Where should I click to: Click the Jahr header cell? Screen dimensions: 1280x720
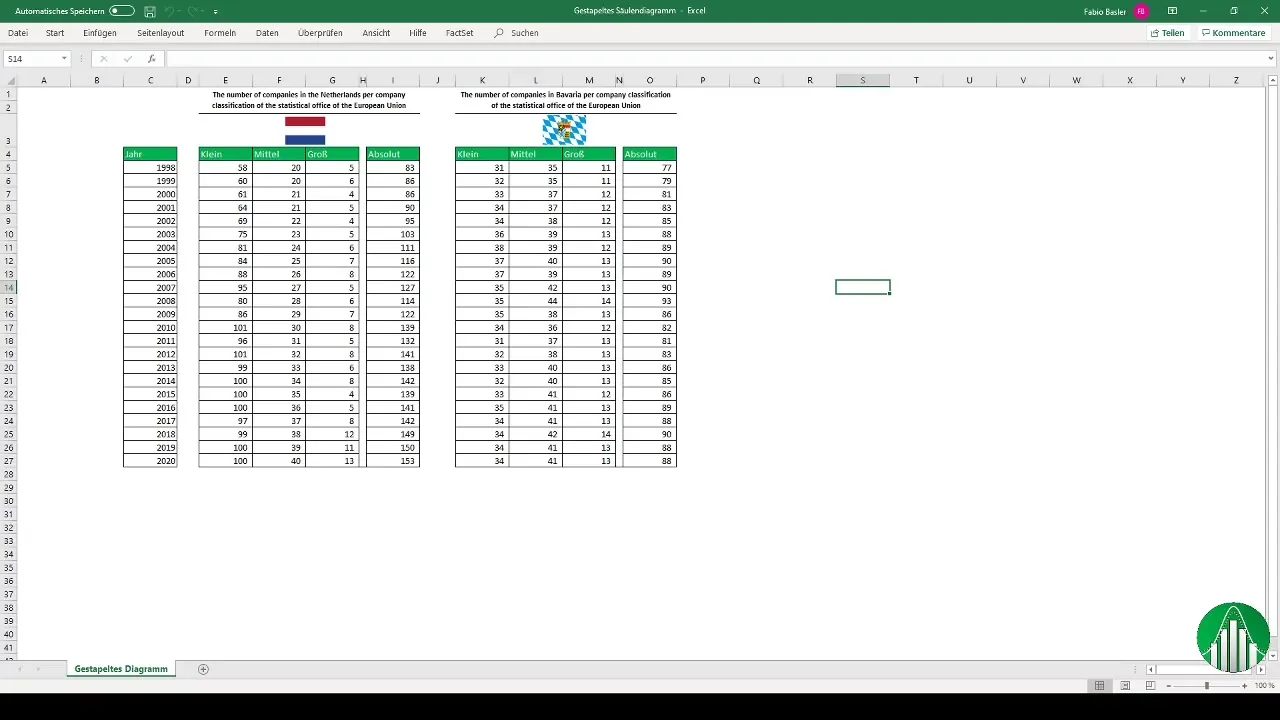coord(150,154)
